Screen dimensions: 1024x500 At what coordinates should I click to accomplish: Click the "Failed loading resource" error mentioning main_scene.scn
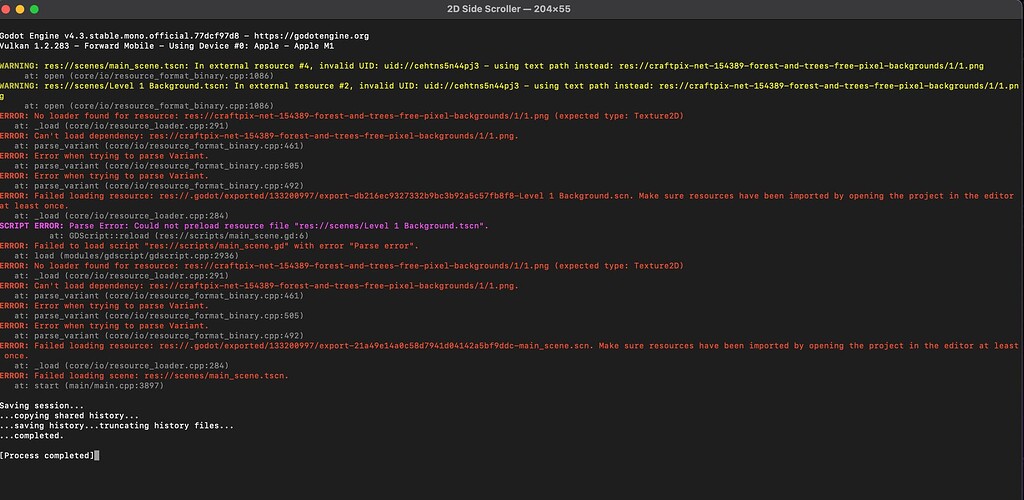point(509,351)
